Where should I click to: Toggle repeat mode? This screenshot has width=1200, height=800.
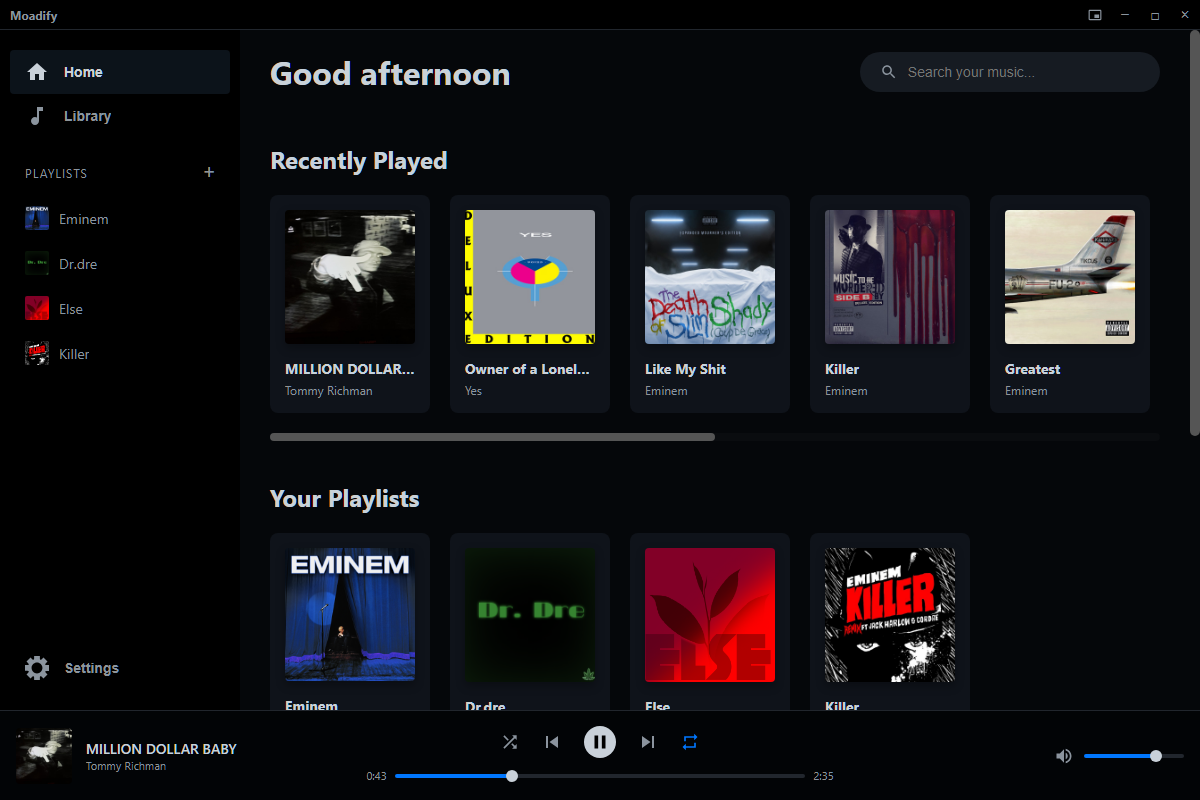click(690, 742)
